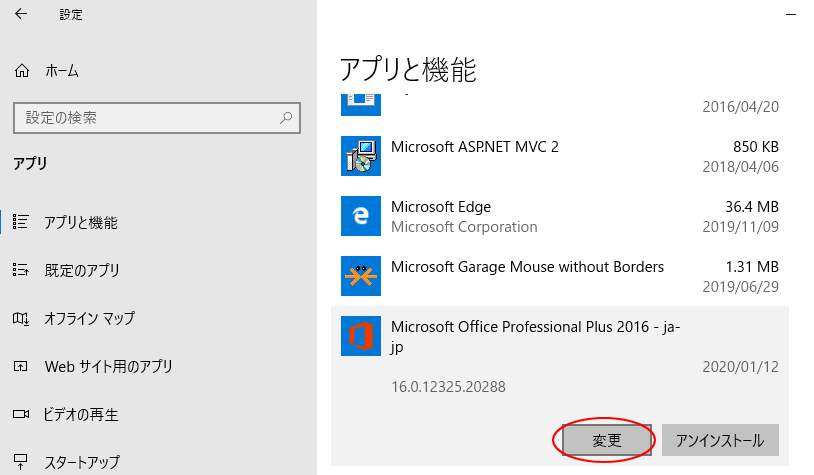
Task: Click the スタートアップ sidebar icon
Action: [x=21, y=460]
